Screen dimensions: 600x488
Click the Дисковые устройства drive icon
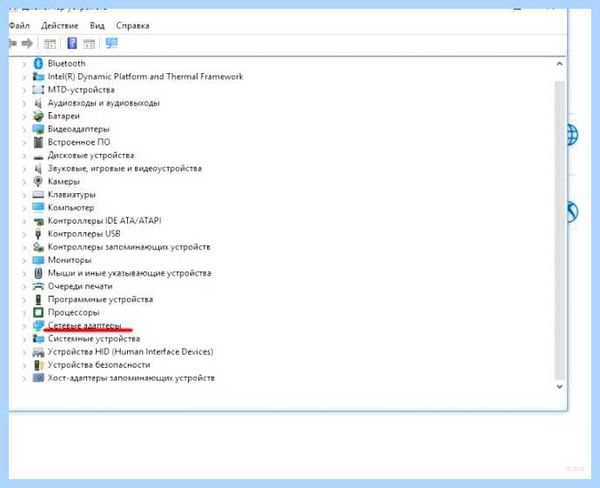tap(38, 156)
